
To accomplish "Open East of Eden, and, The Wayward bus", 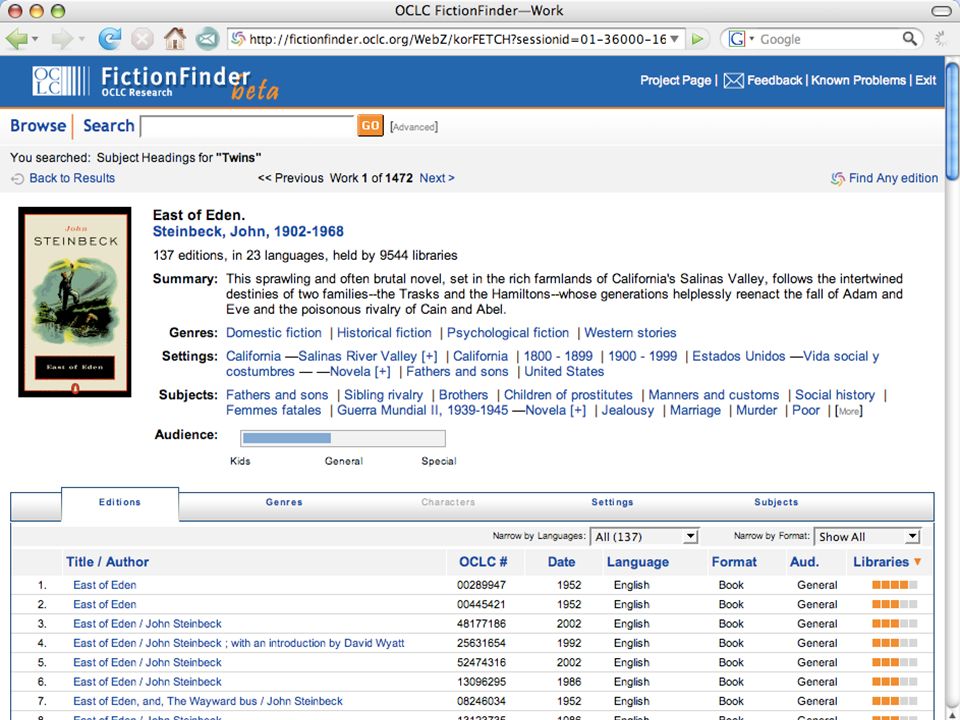I will 208,701.
